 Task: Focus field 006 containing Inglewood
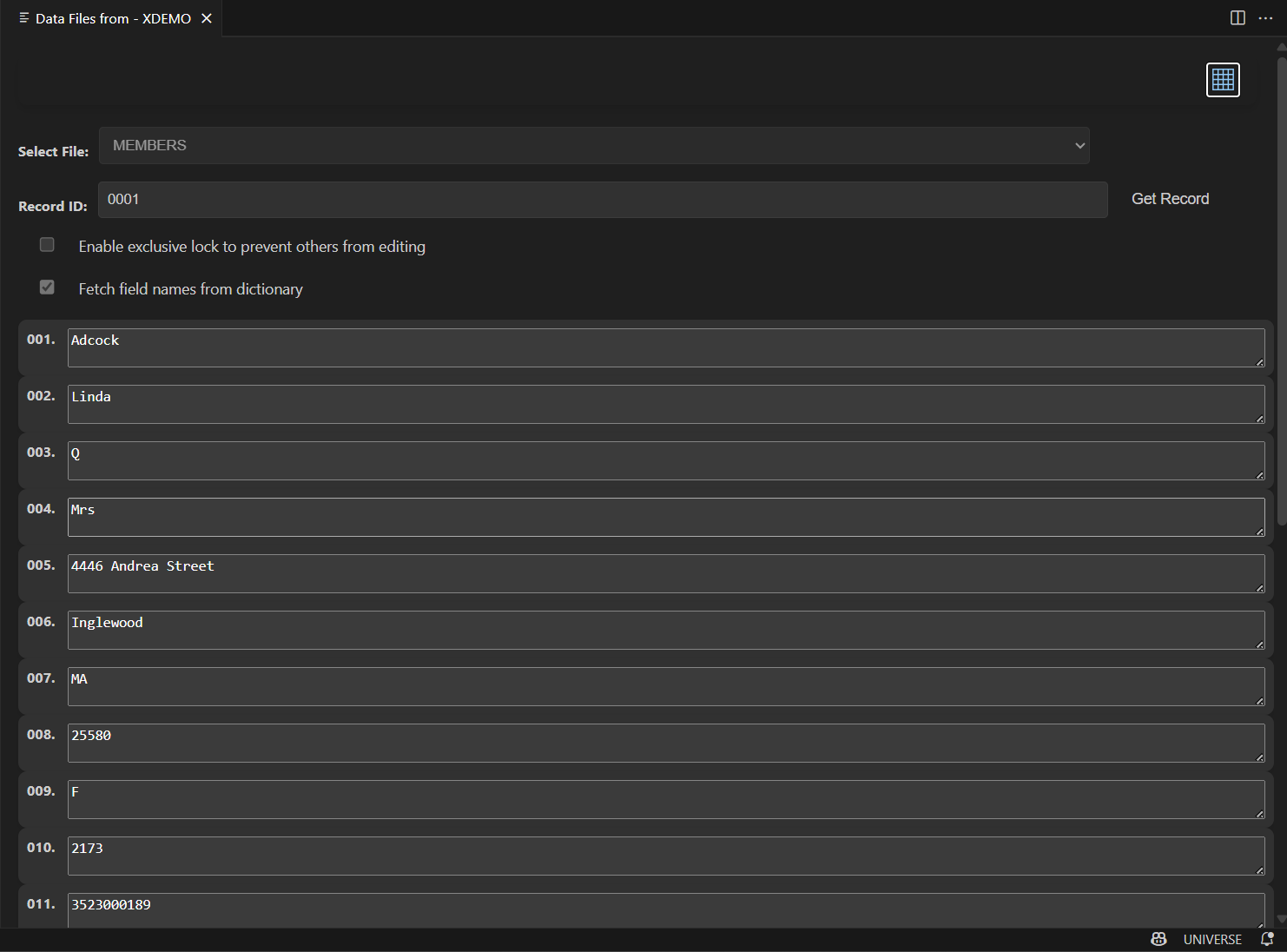pos(665,630)
